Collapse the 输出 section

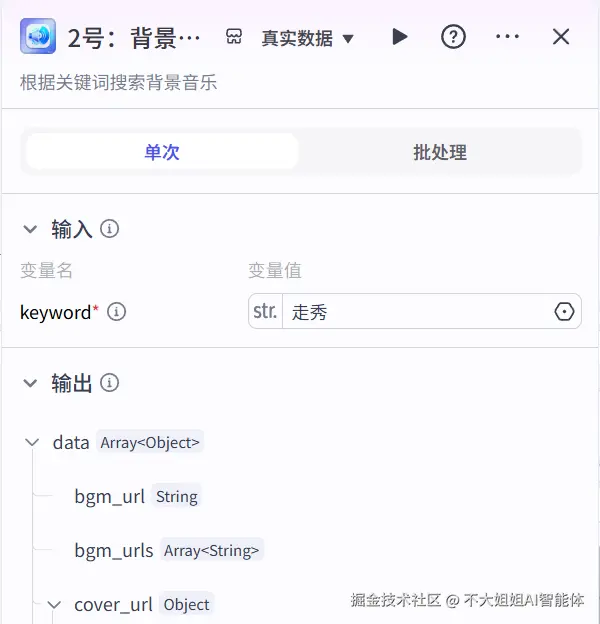30,383
